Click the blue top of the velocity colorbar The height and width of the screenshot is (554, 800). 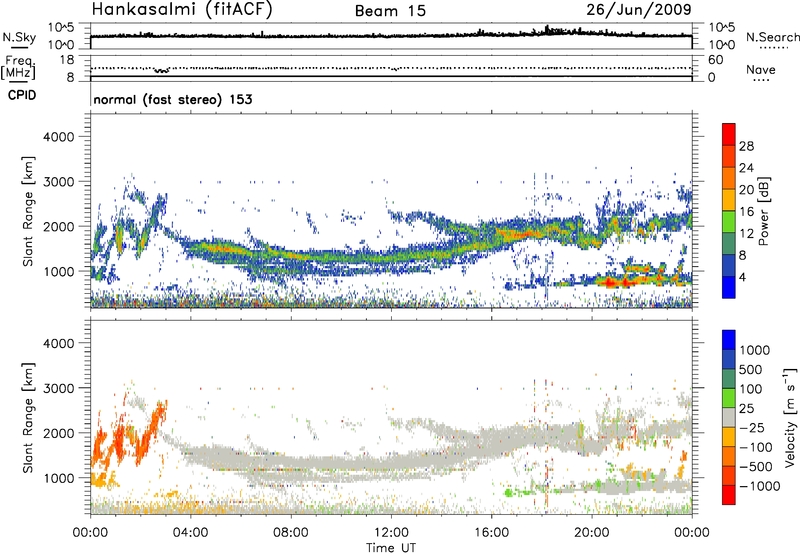[x=729, y=340]
